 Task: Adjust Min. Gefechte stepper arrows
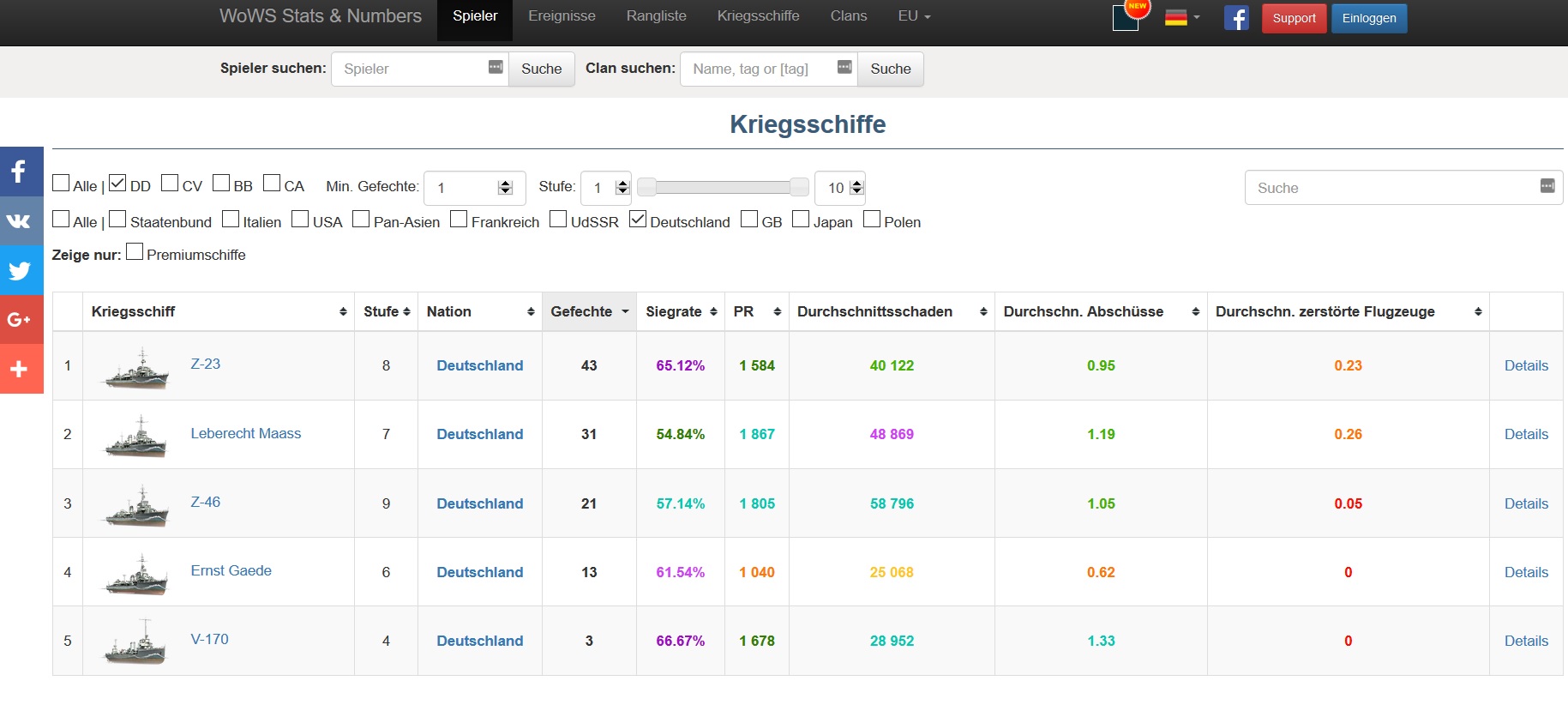tap(505, 187)
